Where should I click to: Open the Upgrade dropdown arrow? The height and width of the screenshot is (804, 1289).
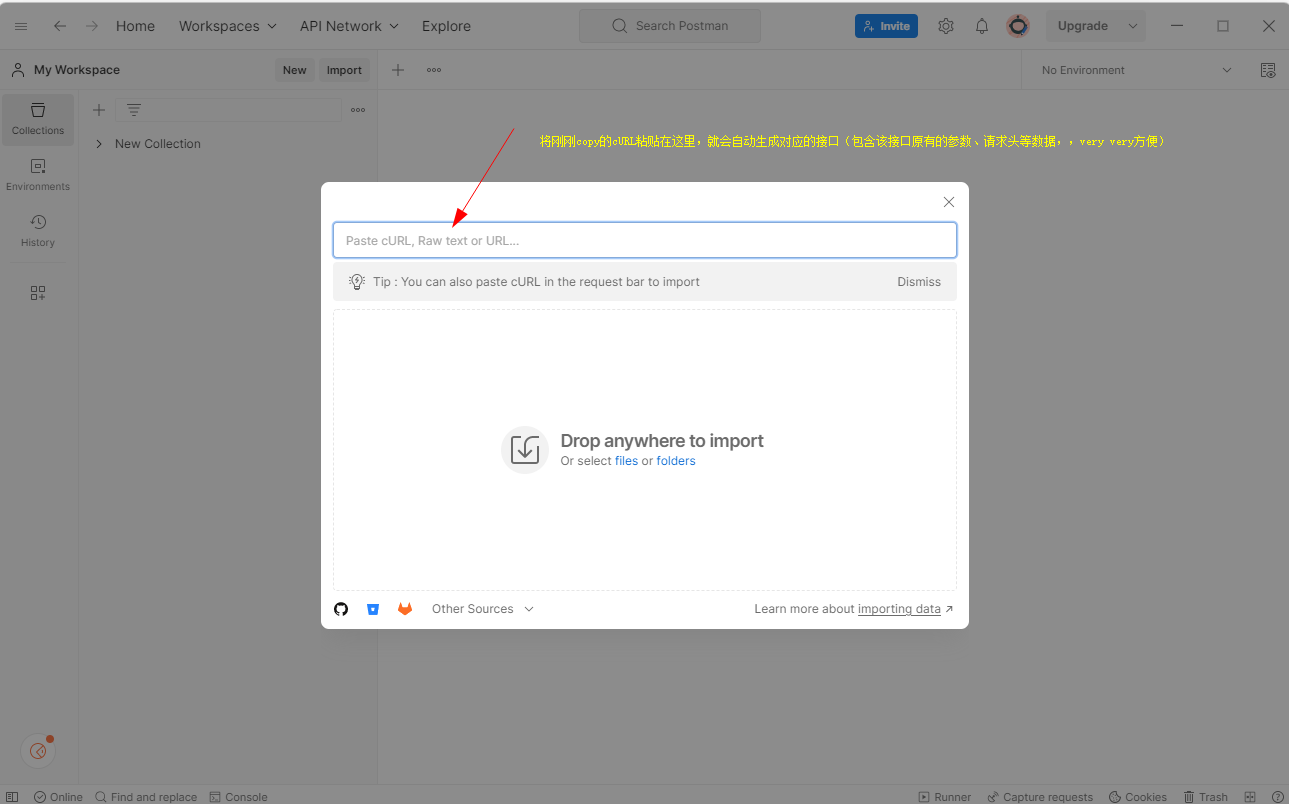1133,26
